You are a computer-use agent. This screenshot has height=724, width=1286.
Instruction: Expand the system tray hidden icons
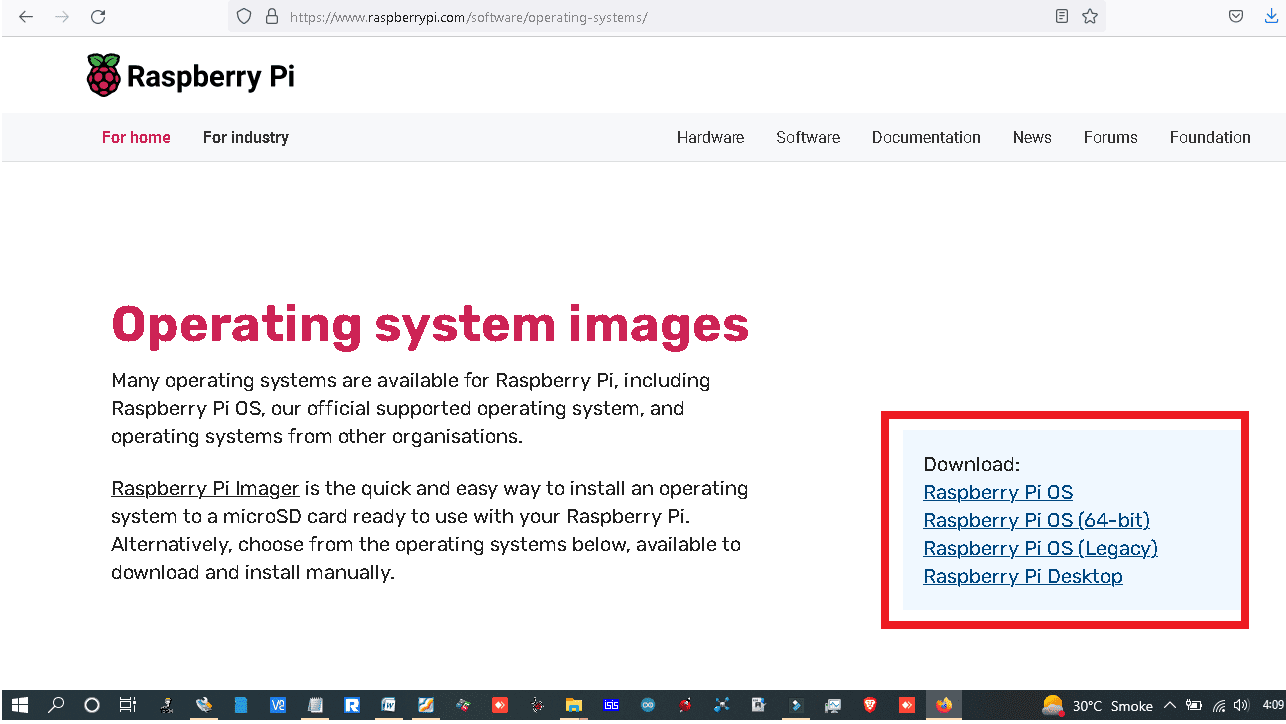point(1170,706)
